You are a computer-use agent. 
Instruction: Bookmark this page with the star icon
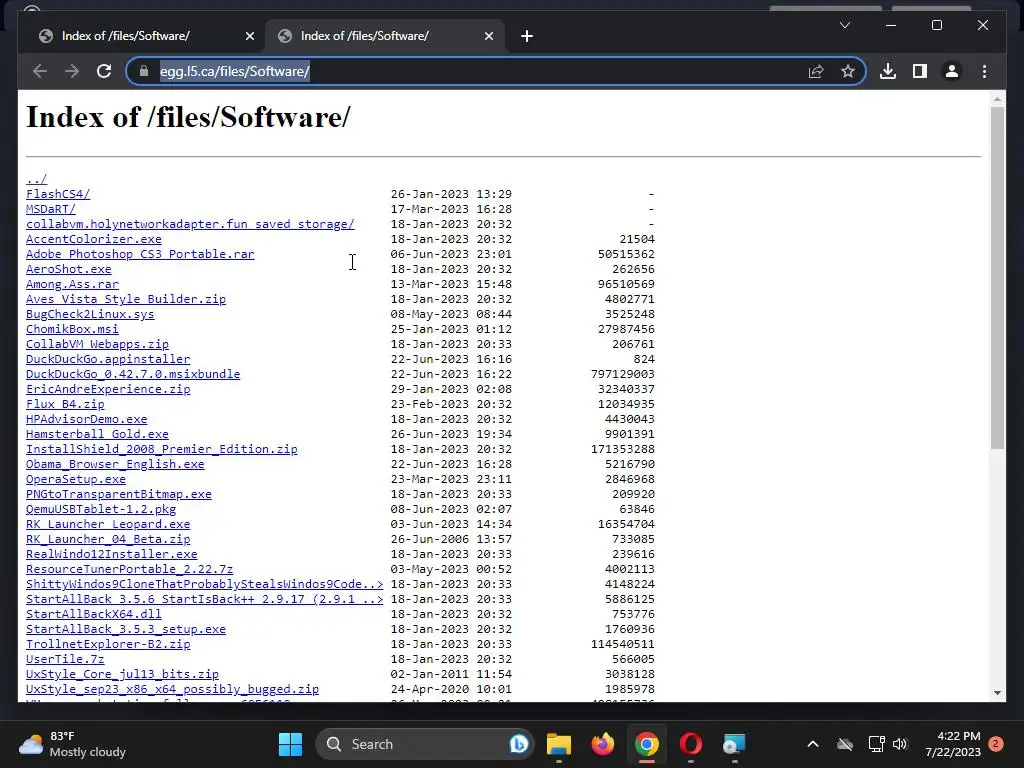[x=848, y=71]
